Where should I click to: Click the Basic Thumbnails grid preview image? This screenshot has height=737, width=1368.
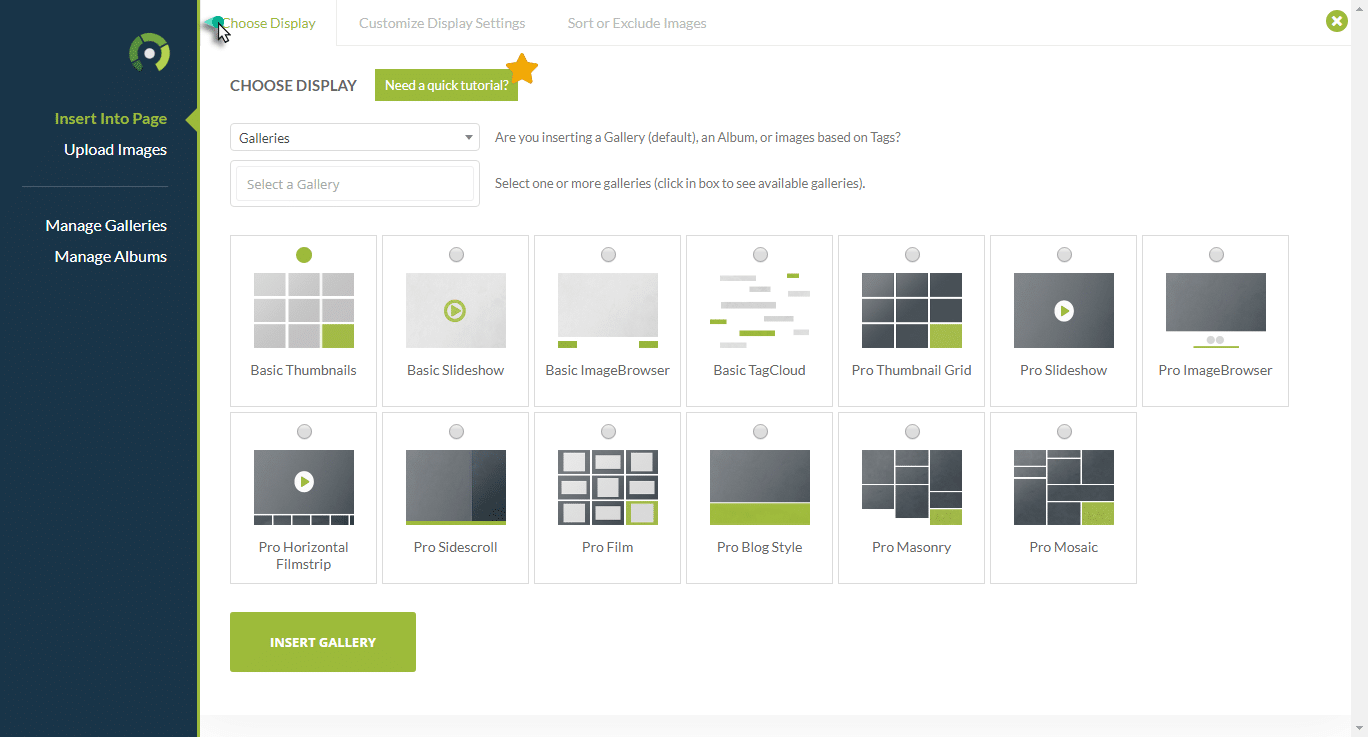tap(304, 310)
